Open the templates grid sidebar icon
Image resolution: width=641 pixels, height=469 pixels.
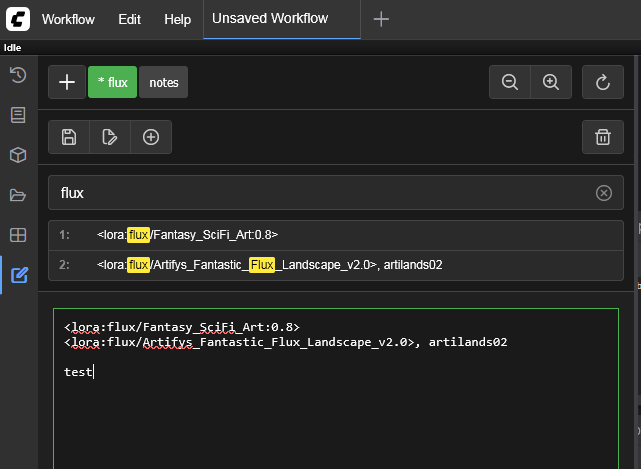[18, 235]
